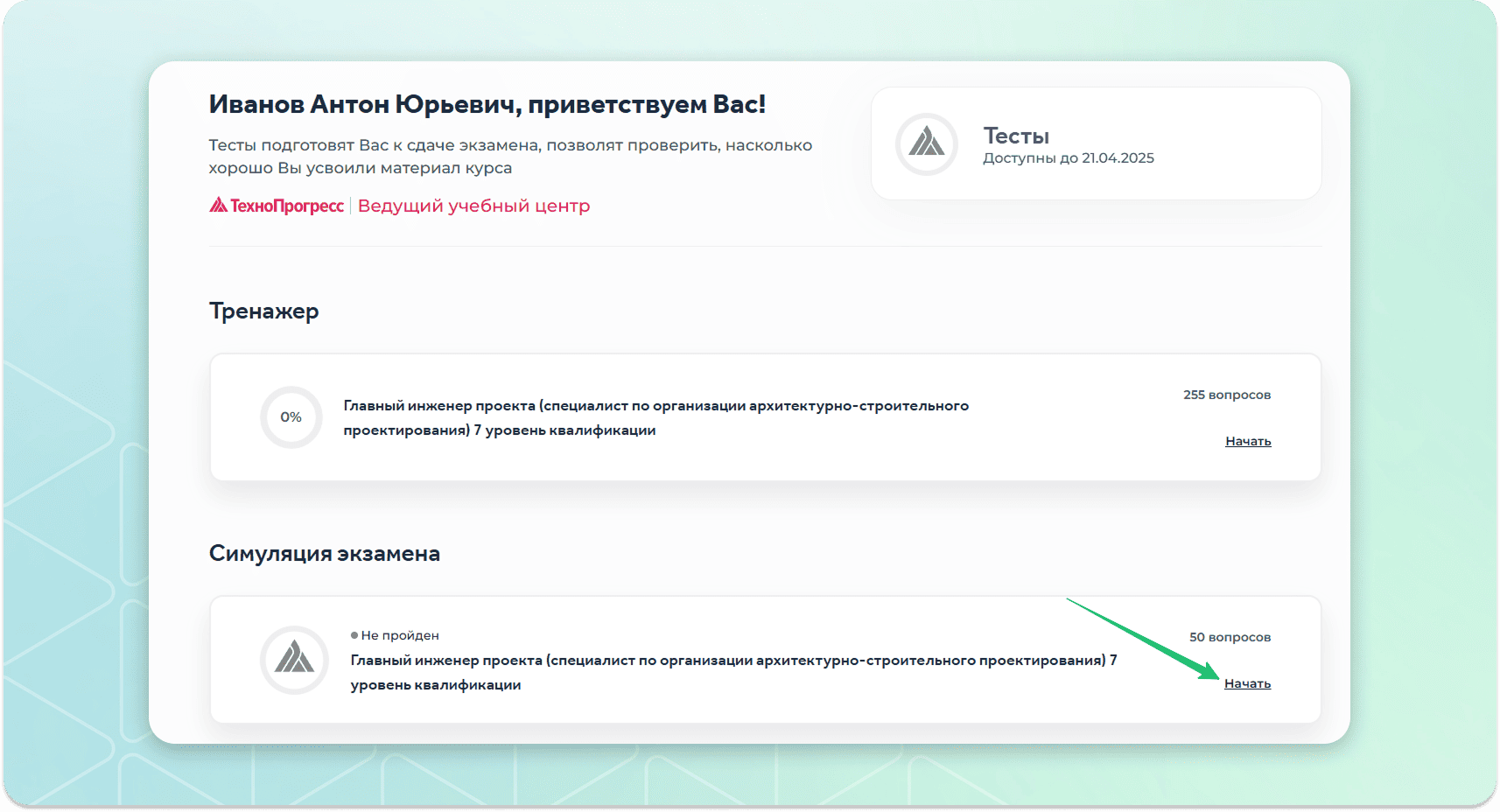Open the Тесты card title
The height and width of the screenshot is (812, 1500).
point(1015,136)
